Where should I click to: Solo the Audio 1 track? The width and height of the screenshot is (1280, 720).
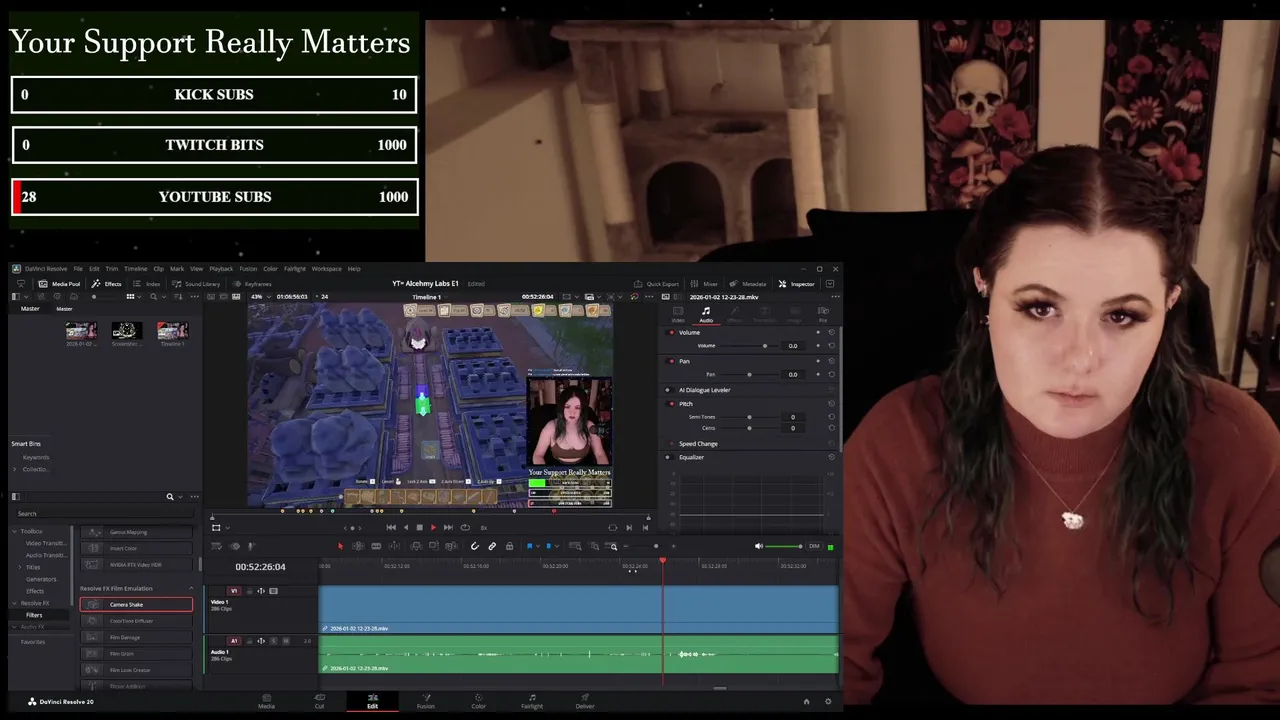click(274, 641)
